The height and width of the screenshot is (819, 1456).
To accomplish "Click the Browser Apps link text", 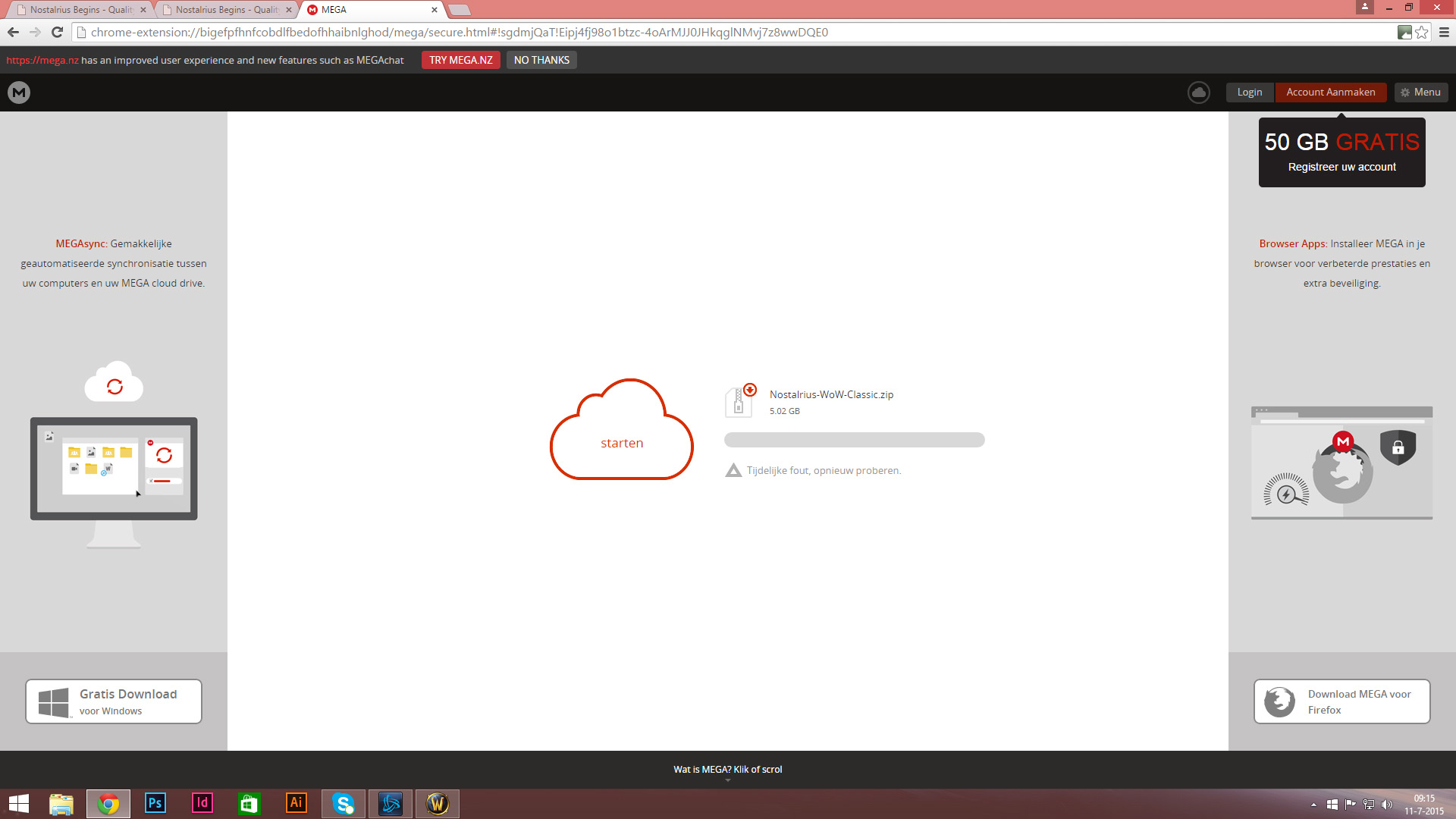I will pyautogui.click(x=1293, y=243).
